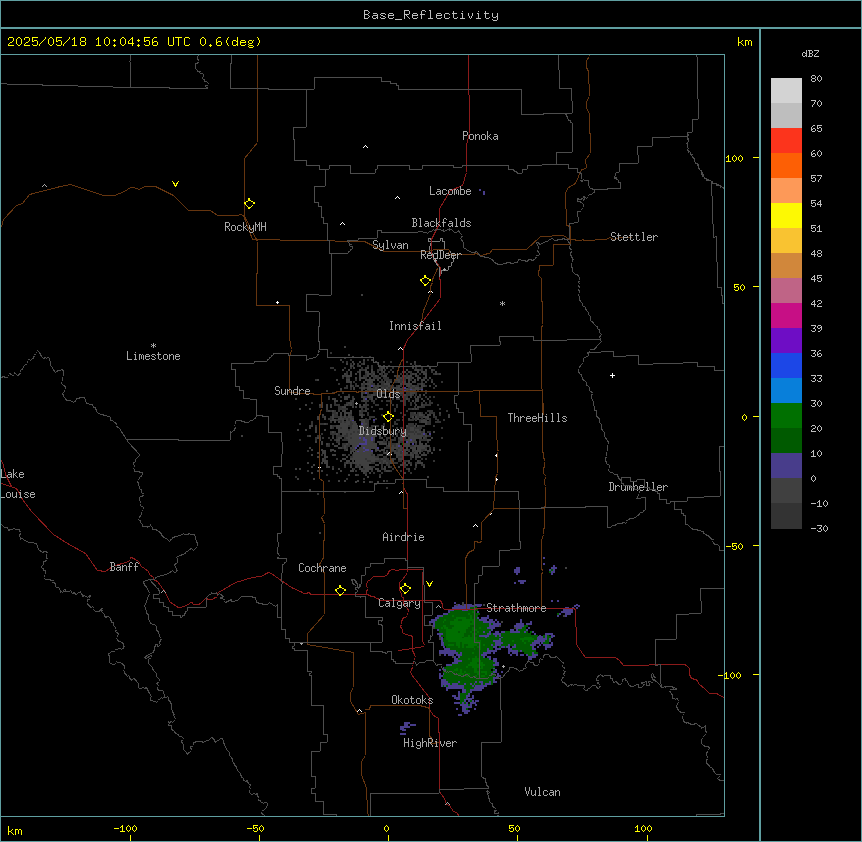Click the Sundre city label
862x842 pixels.
tap(292, 391)
